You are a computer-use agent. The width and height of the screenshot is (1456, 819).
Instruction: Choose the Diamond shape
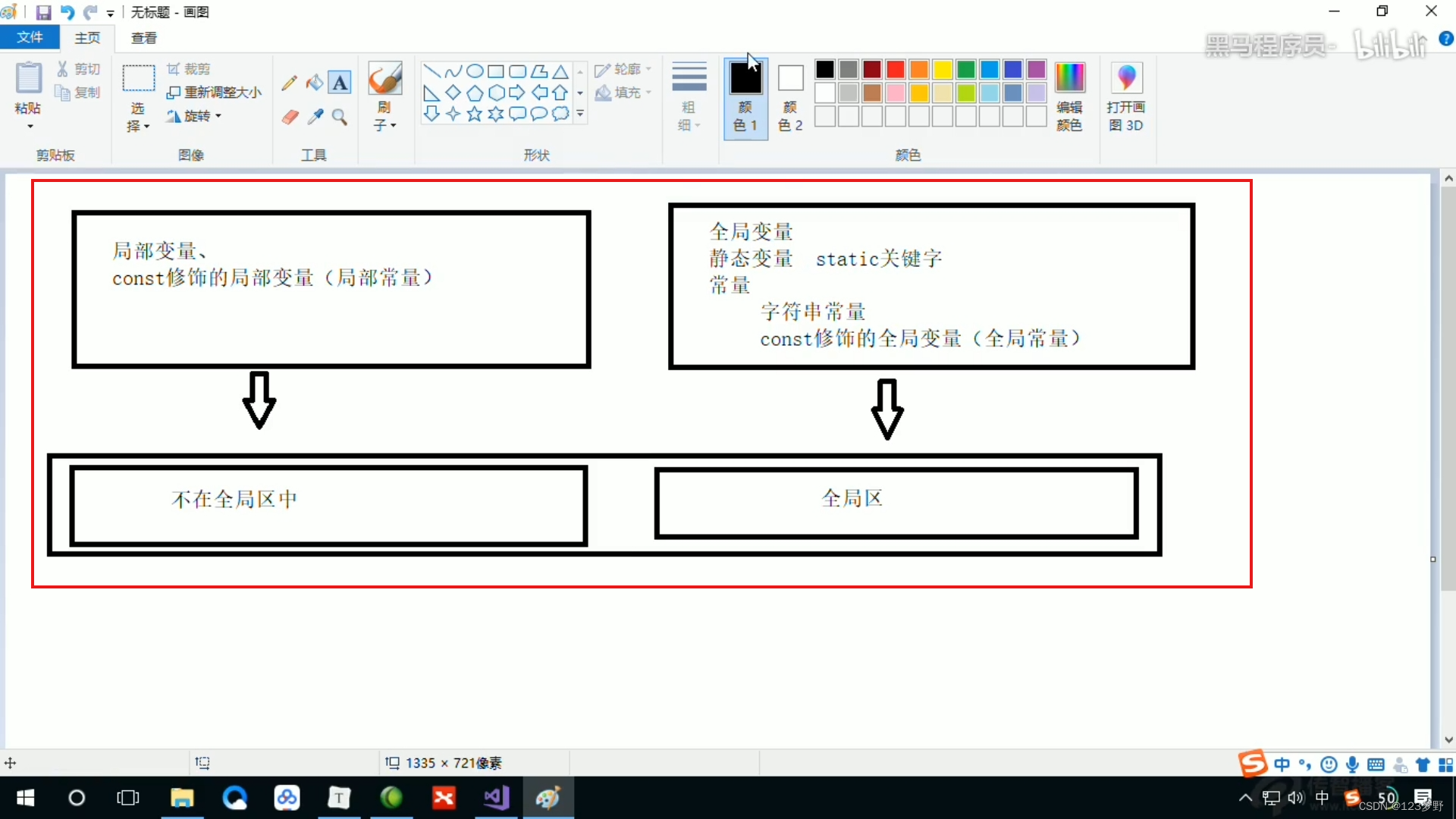453,93
